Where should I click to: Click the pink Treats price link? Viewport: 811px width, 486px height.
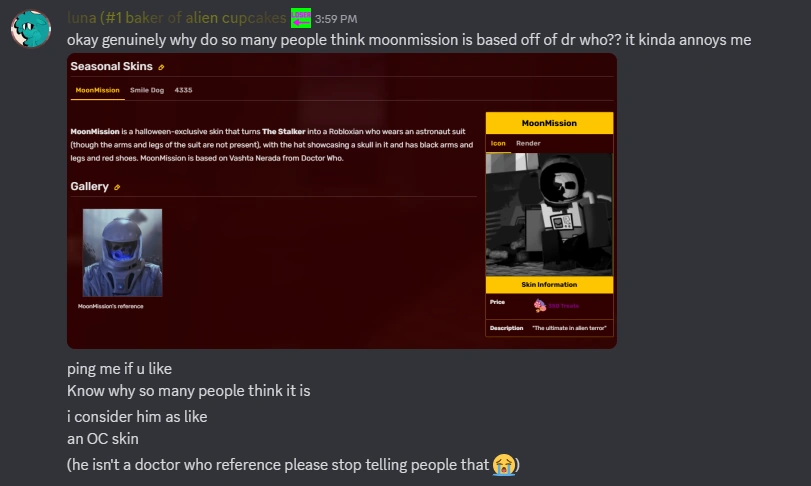coord(563,306)
